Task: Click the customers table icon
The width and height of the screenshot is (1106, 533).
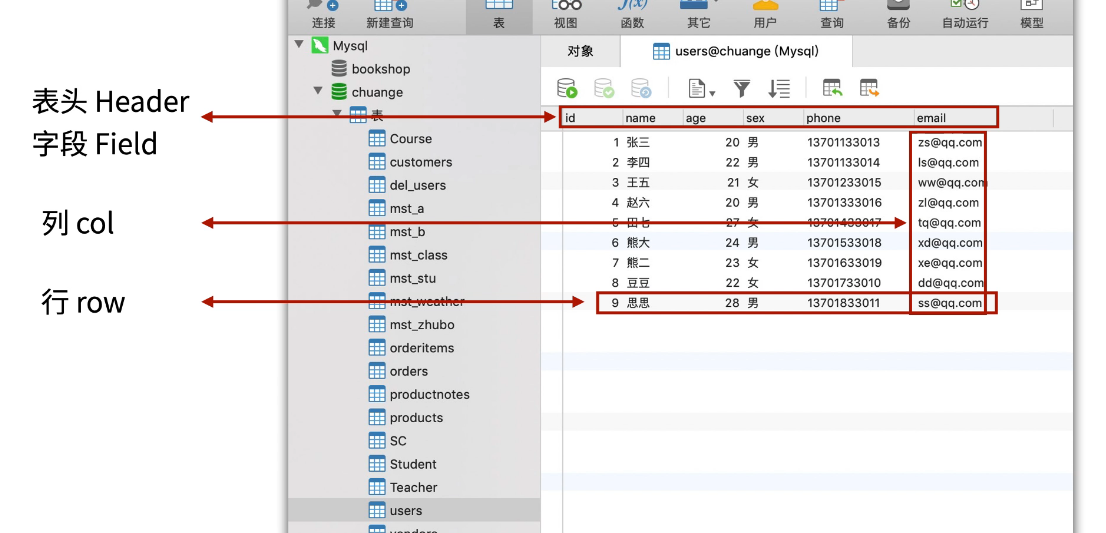Action: (377, 161)
